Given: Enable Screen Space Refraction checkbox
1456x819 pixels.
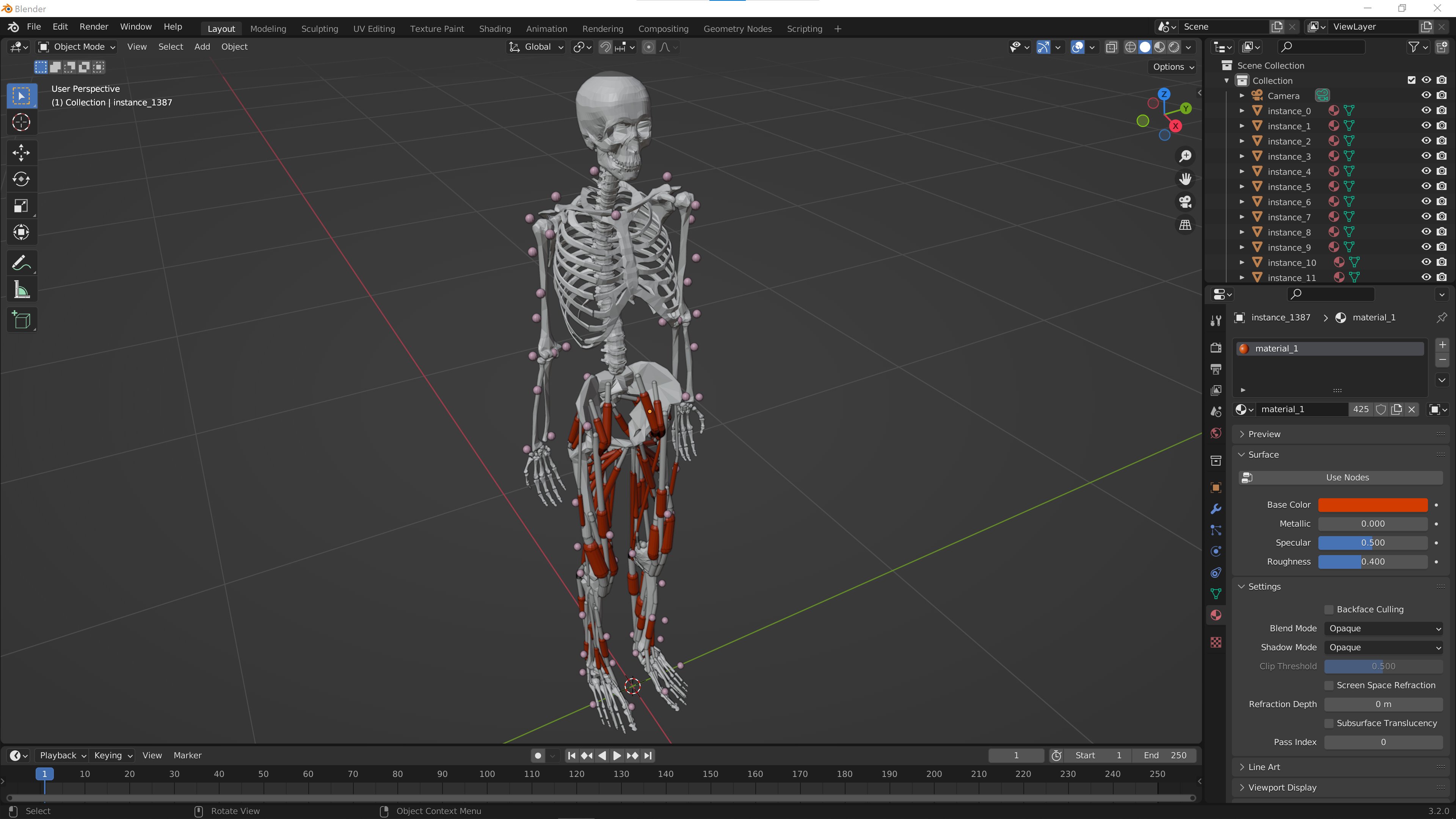Looking at the screenshot, I should pos(1329,685).
